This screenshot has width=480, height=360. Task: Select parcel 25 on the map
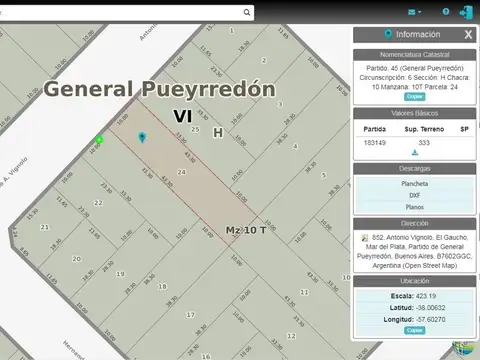[x=195, y=129]
